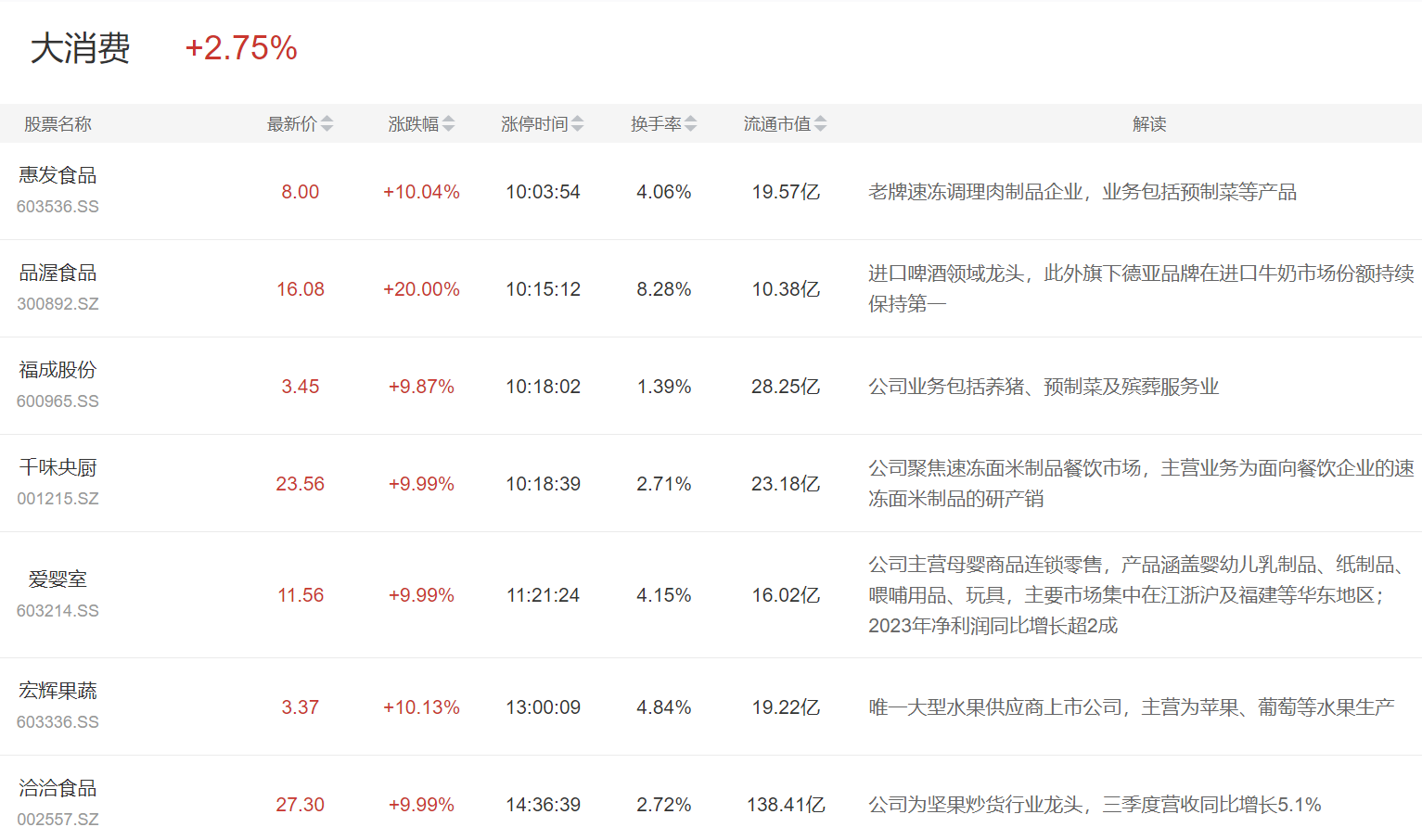
Task: Click 宏辉果蔬 stock name
Action: [58, 691]
